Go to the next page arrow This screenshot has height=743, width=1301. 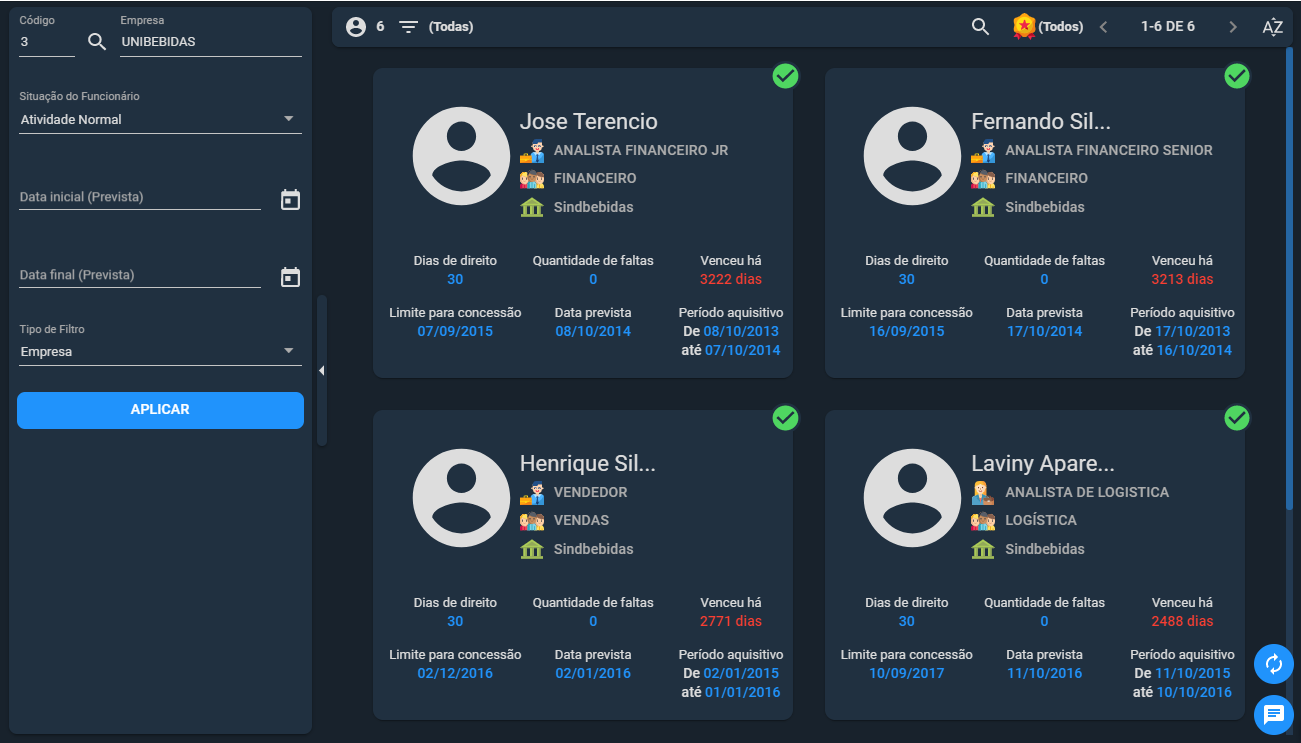point(1233,27)
